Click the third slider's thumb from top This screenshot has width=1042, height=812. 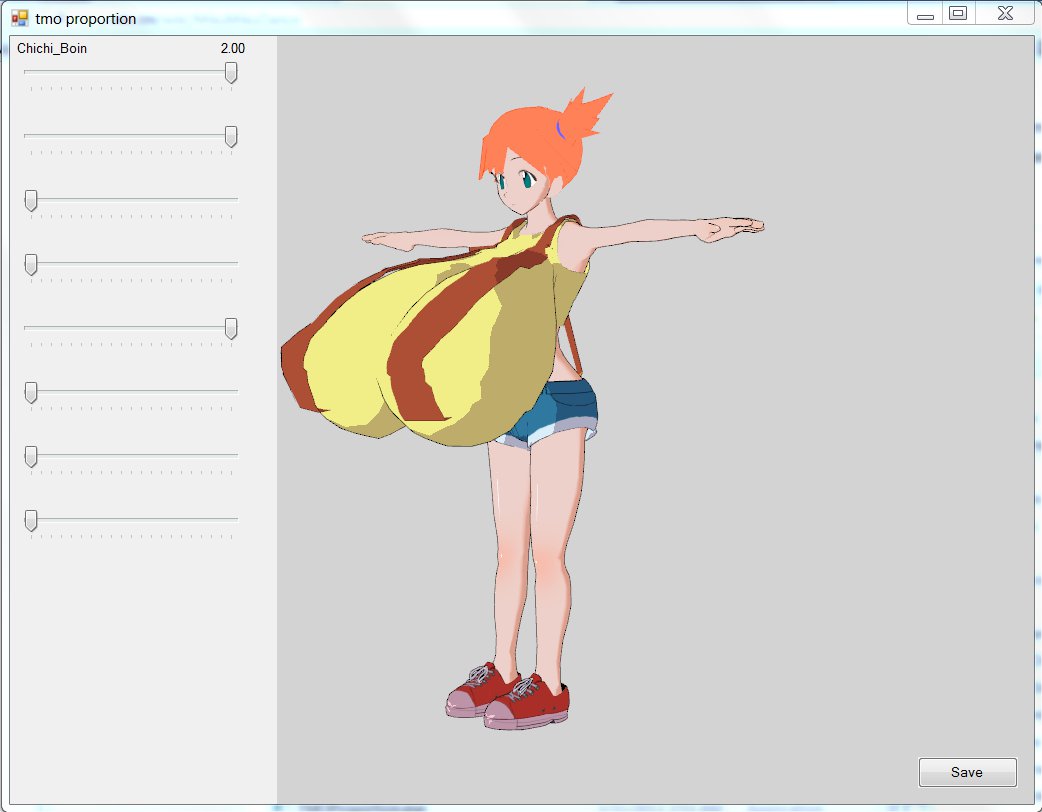pyautogui.click(x=31, y=201)
